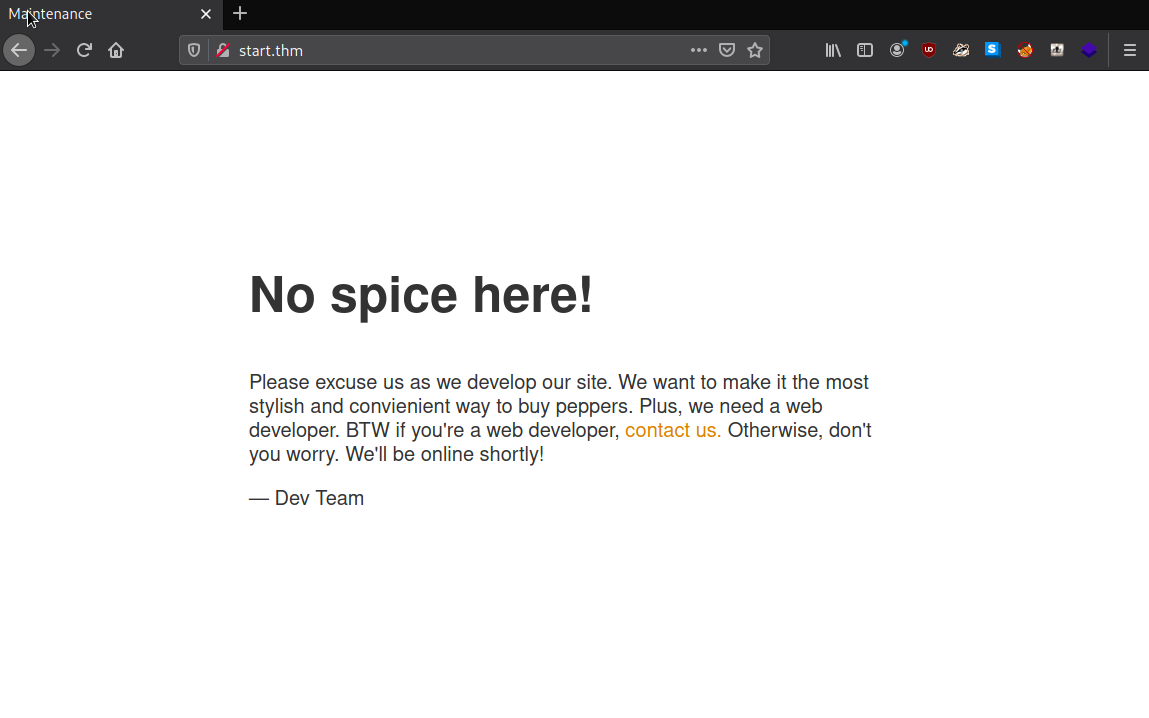Click the "— Dev Team" signature text

[306, 498]
